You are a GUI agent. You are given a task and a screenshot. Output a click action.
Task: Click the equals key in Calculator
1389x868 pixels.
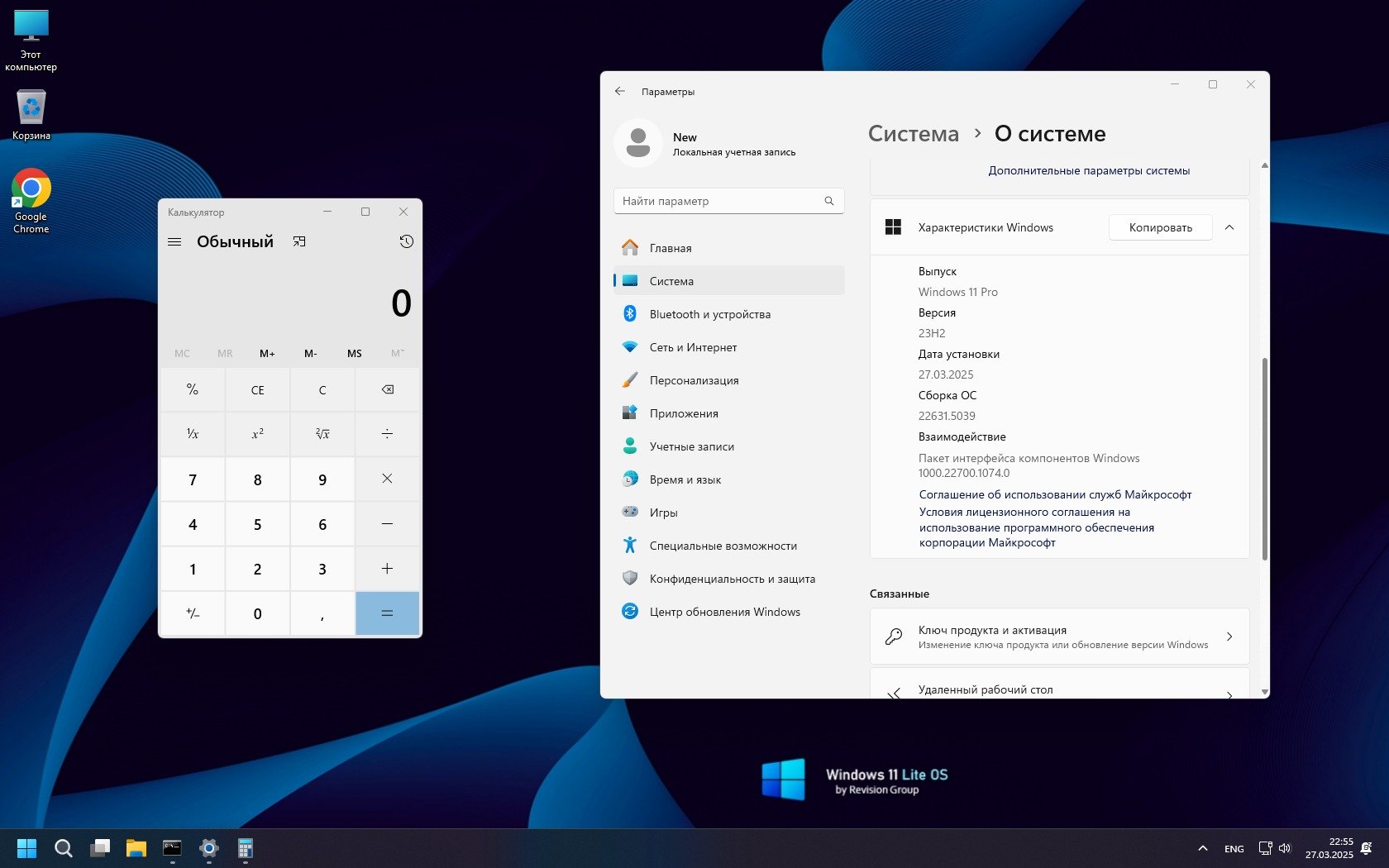coord(387,613)
